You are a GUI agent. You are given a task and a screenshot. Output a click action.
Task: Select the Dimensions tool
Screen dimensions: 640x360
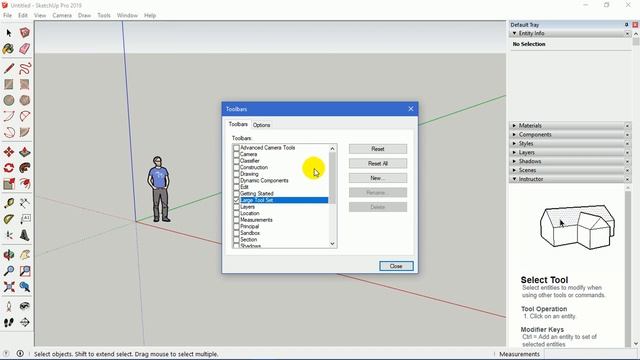[x=24, y=203]
